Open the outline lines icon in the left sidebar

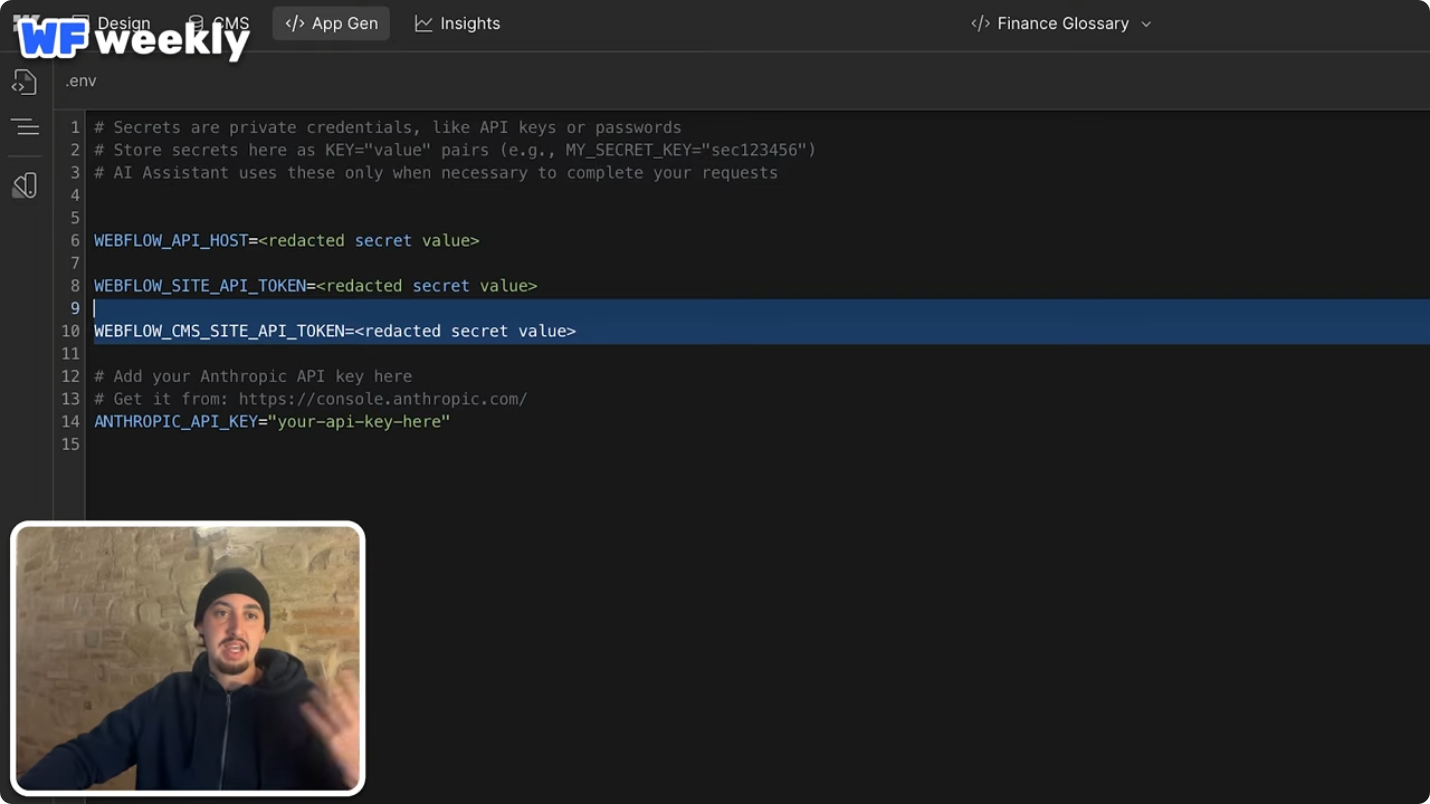point(24,127)
